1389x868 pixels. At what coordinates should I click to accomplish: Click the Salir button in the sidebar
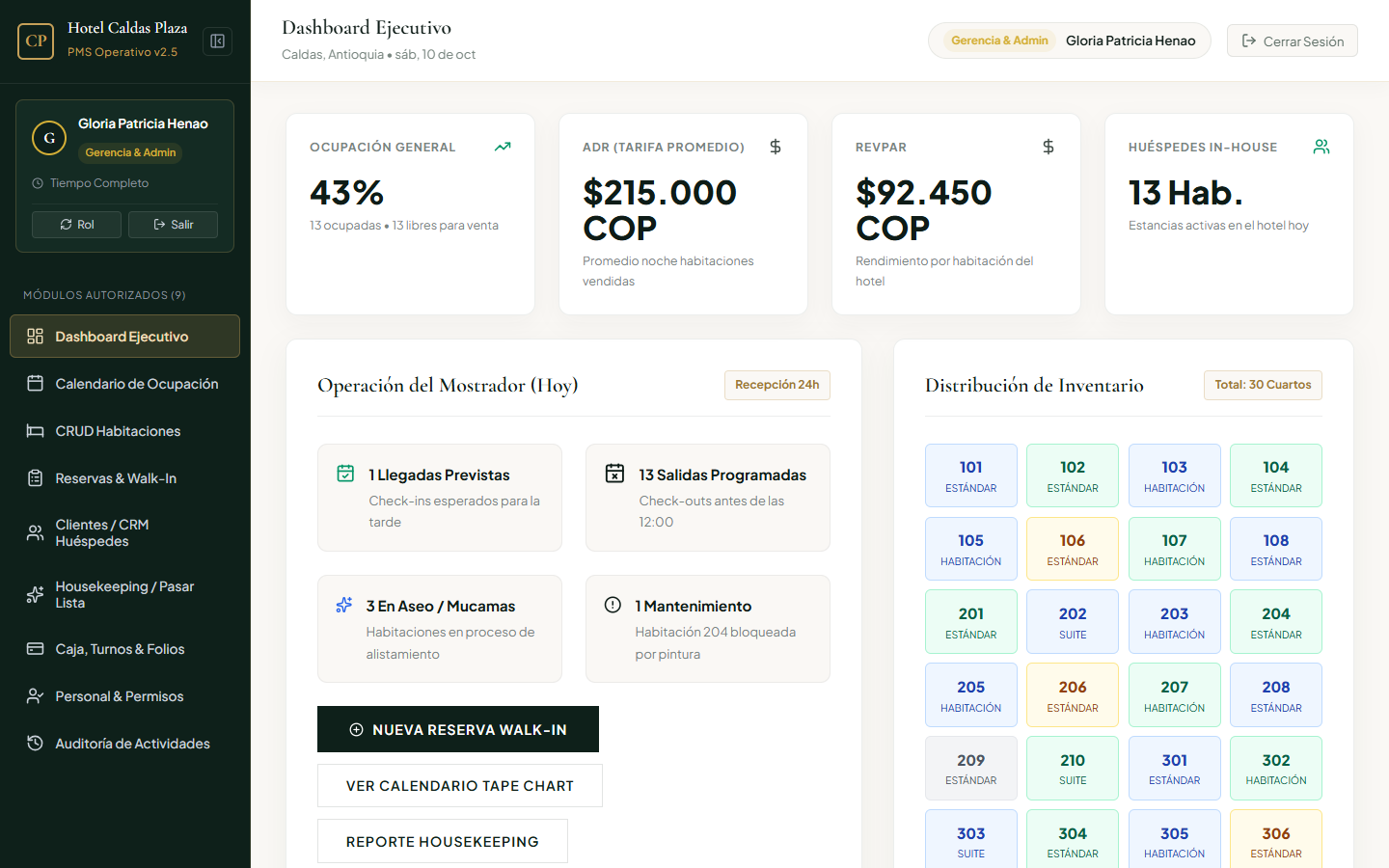tap(173, 225)
